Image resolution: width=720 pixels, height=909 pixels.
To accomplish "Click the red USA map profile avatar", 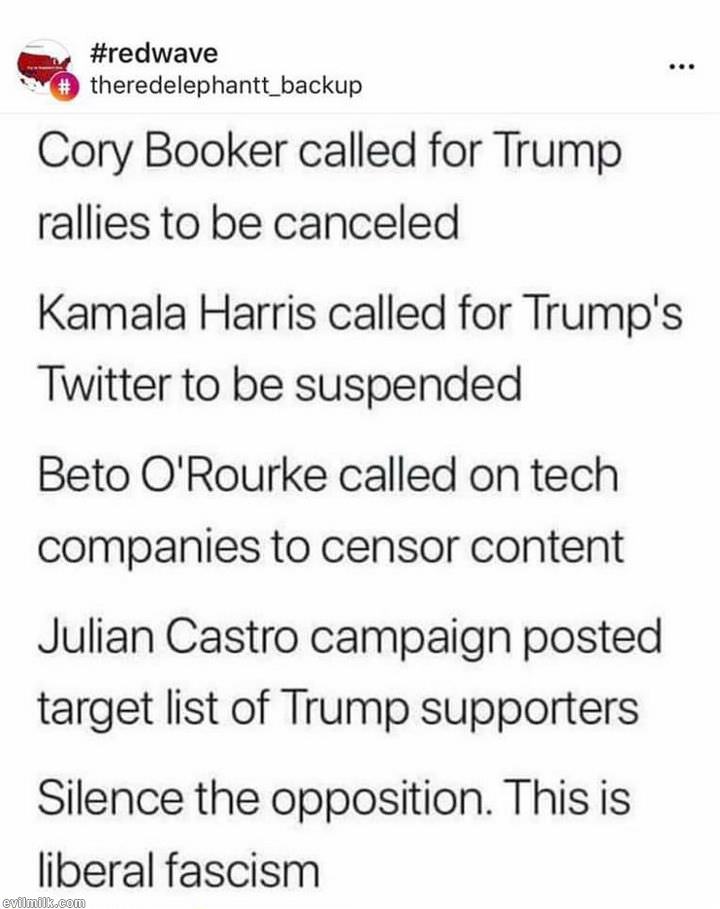I will click(43, 66).
